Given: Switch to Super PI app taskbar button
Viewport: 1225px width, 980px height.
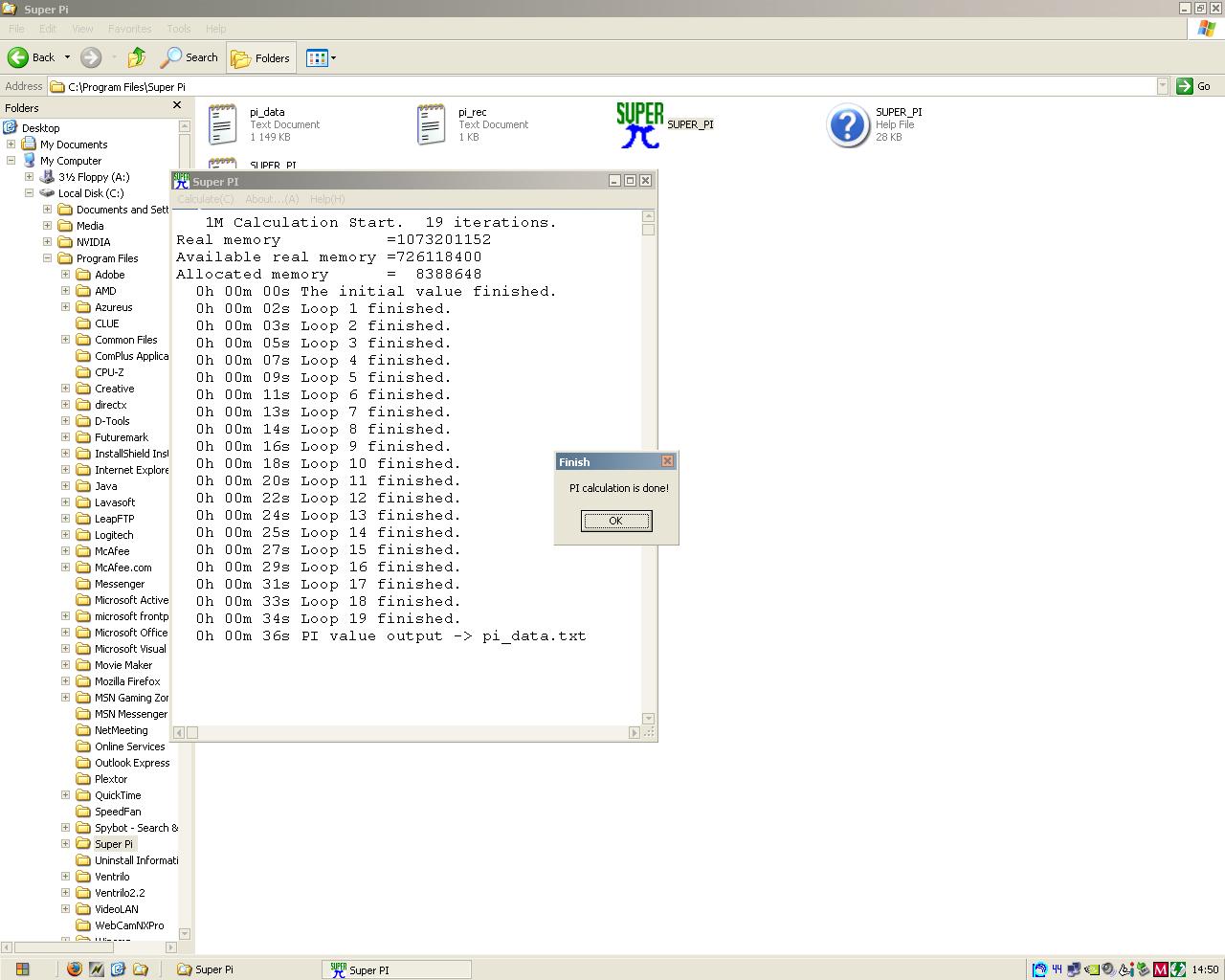Looking at the screenshot, I should point(397,969).
